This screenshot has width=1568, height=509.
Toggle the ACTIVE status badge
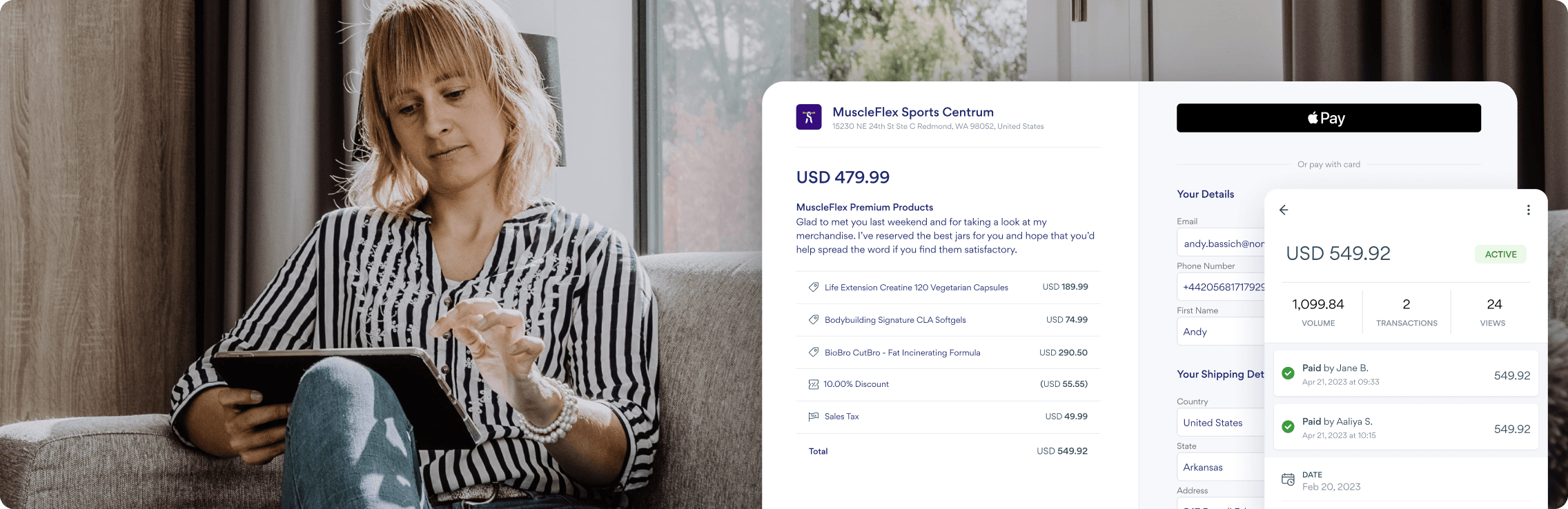pos(1500,254)
